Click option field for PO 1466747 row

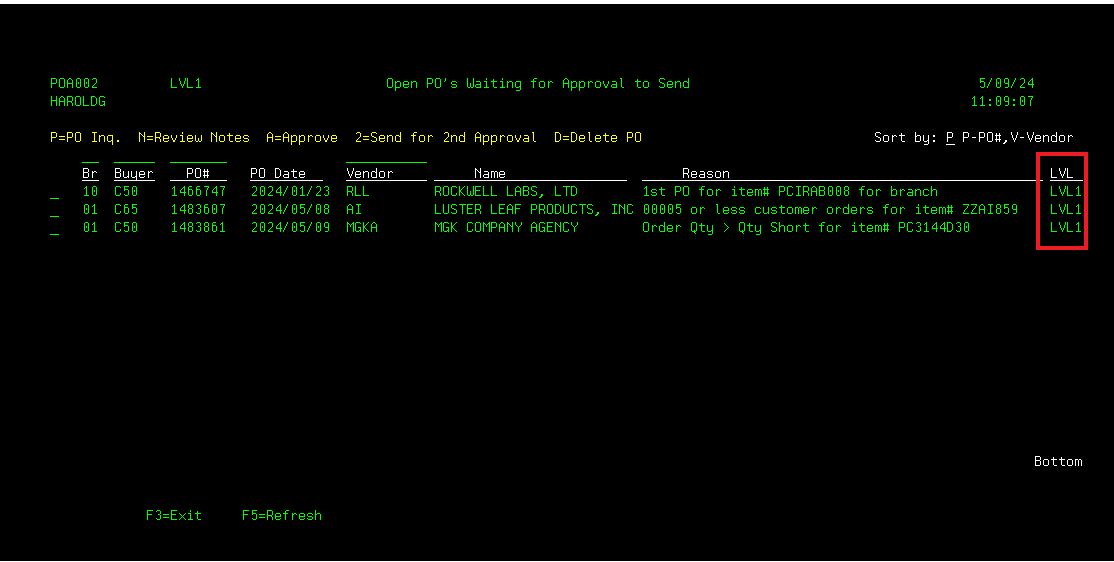click(54, 192)
